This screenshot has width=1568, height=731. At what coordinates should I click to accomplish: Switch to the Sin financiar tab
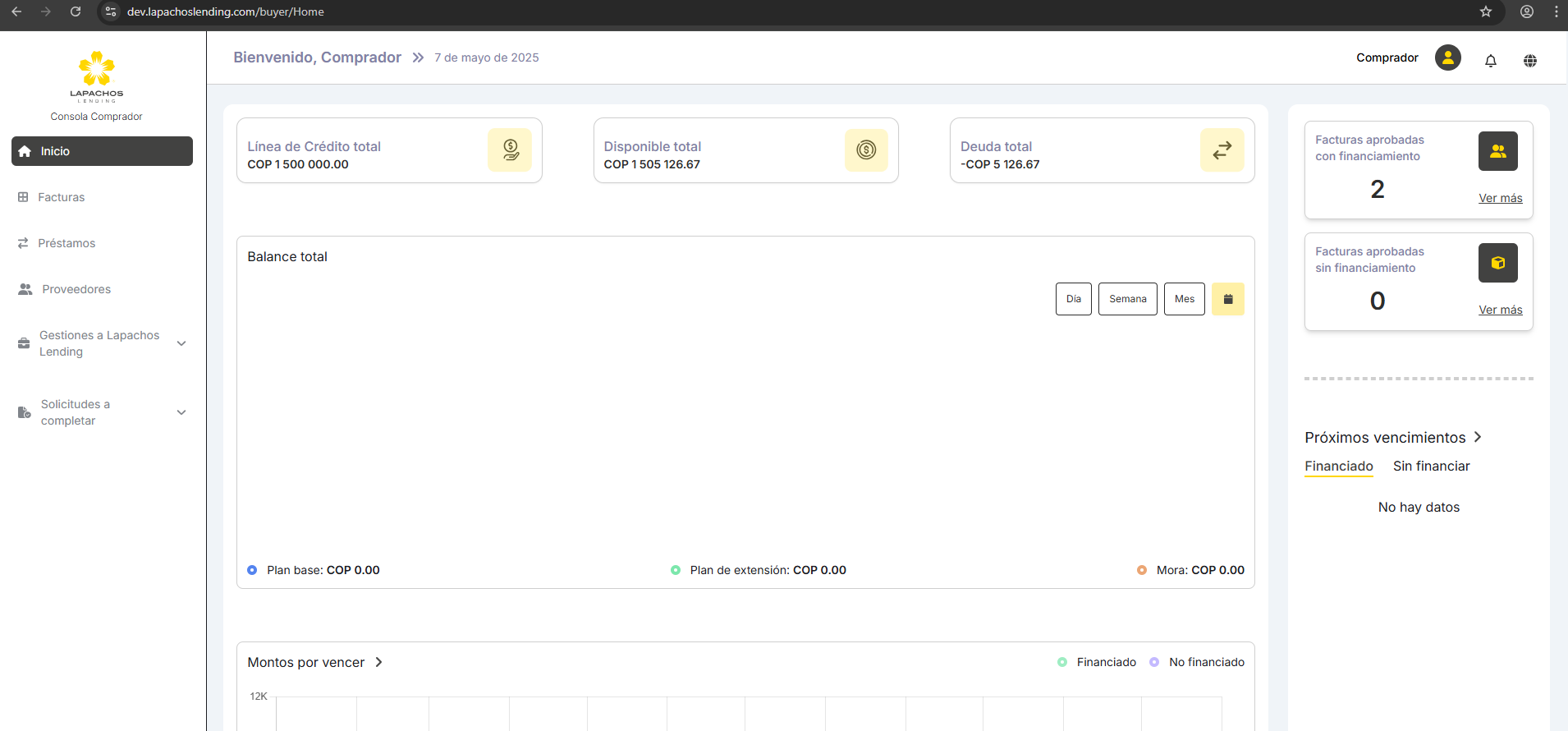click(1431, 466)
